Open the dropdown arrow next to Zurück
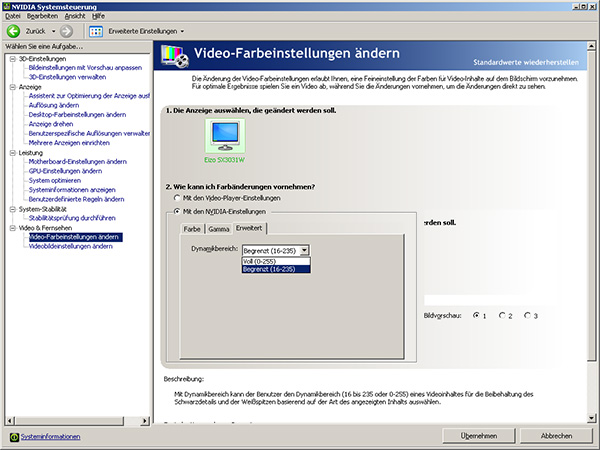This screenshot has height=450, width=600. [56, 31]
